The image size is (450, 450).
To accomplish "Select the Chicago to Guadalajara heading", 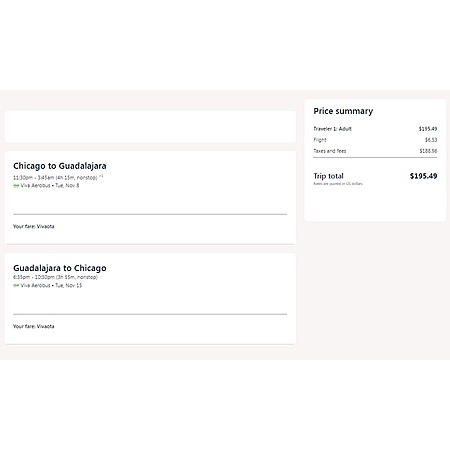I will 60,166.
